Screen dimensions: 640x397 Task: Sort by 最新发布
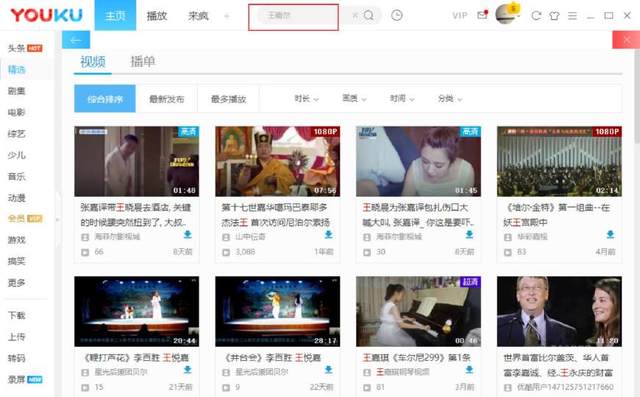tap(167, 99)
